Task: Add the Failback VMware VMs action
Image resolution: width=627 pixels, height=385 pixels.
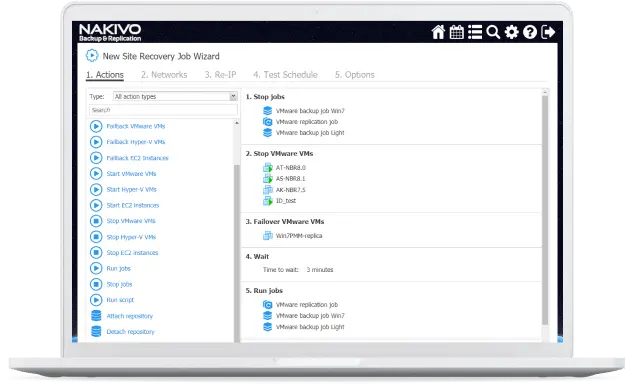Action: (136, 126)
